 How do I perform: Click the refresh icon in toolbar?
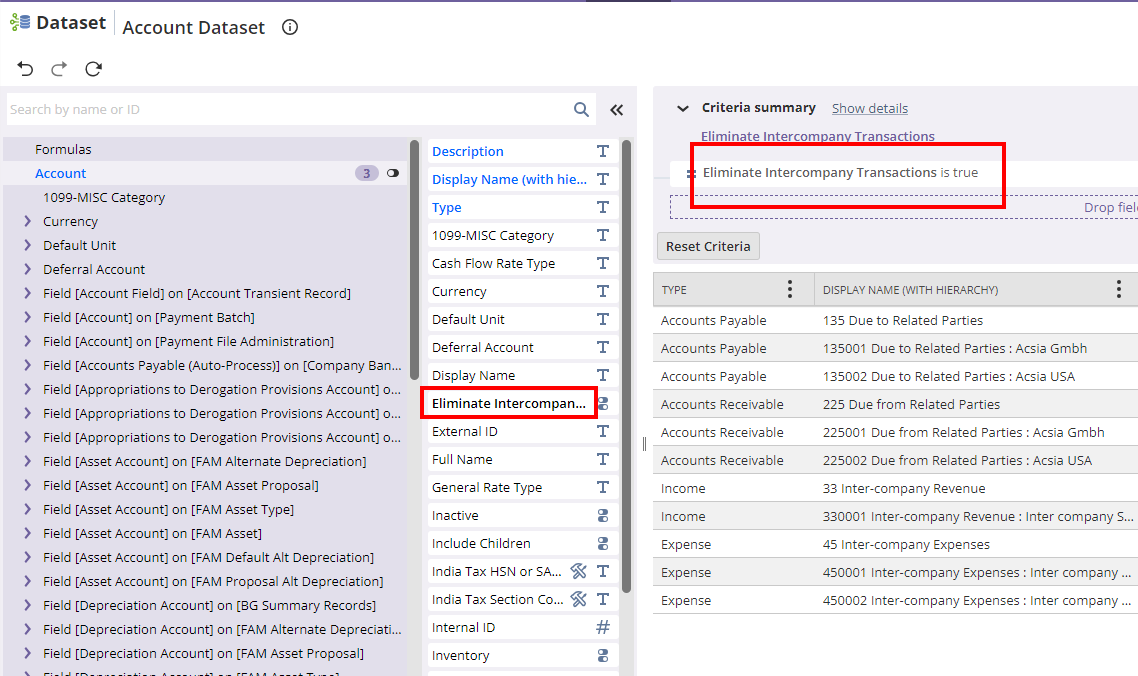93,69
